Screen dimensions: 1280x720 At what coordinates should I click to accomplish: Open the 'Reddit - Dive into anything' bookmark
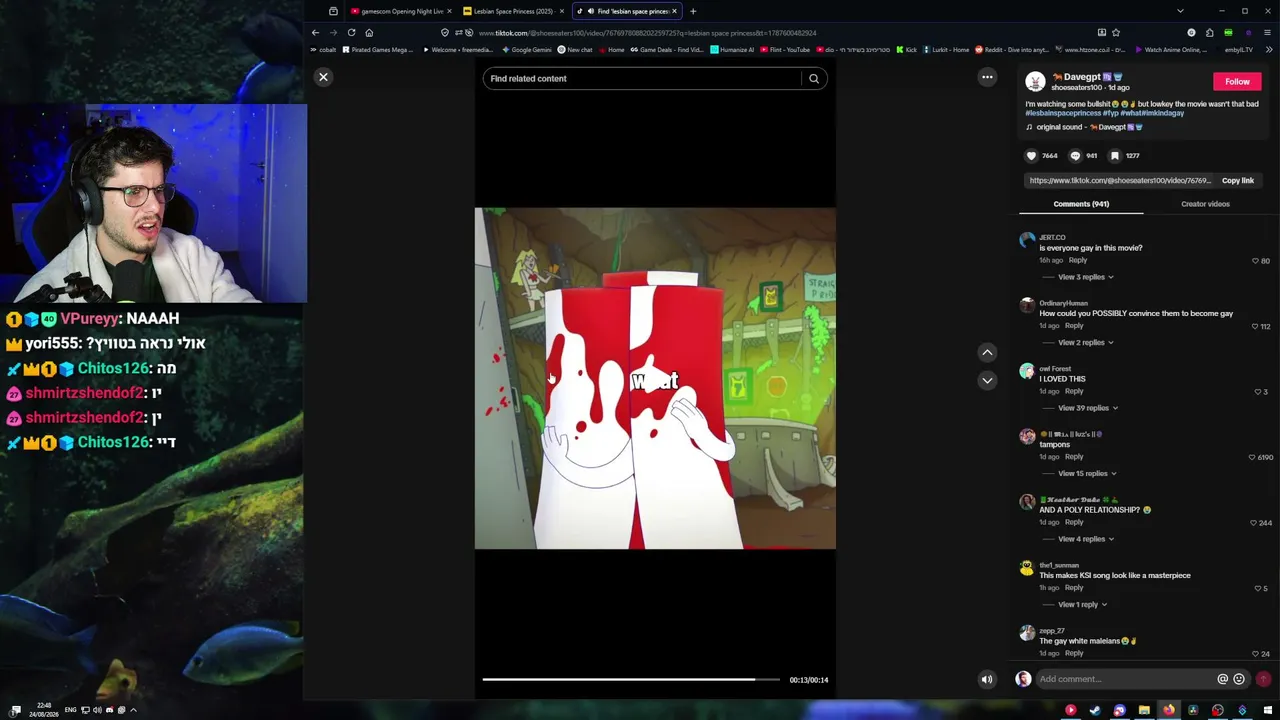1012,50
